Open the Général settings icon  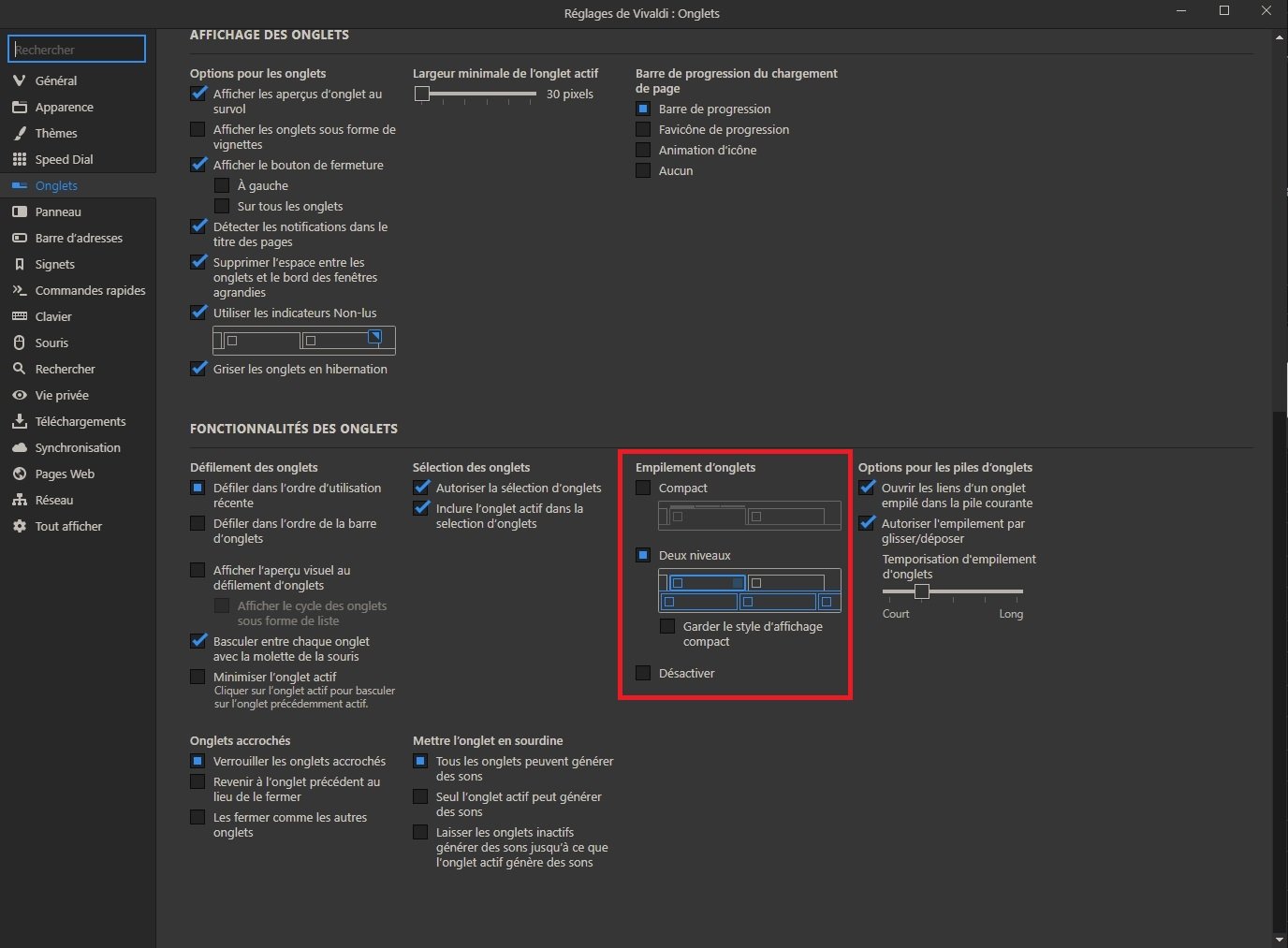pos(19,80)
